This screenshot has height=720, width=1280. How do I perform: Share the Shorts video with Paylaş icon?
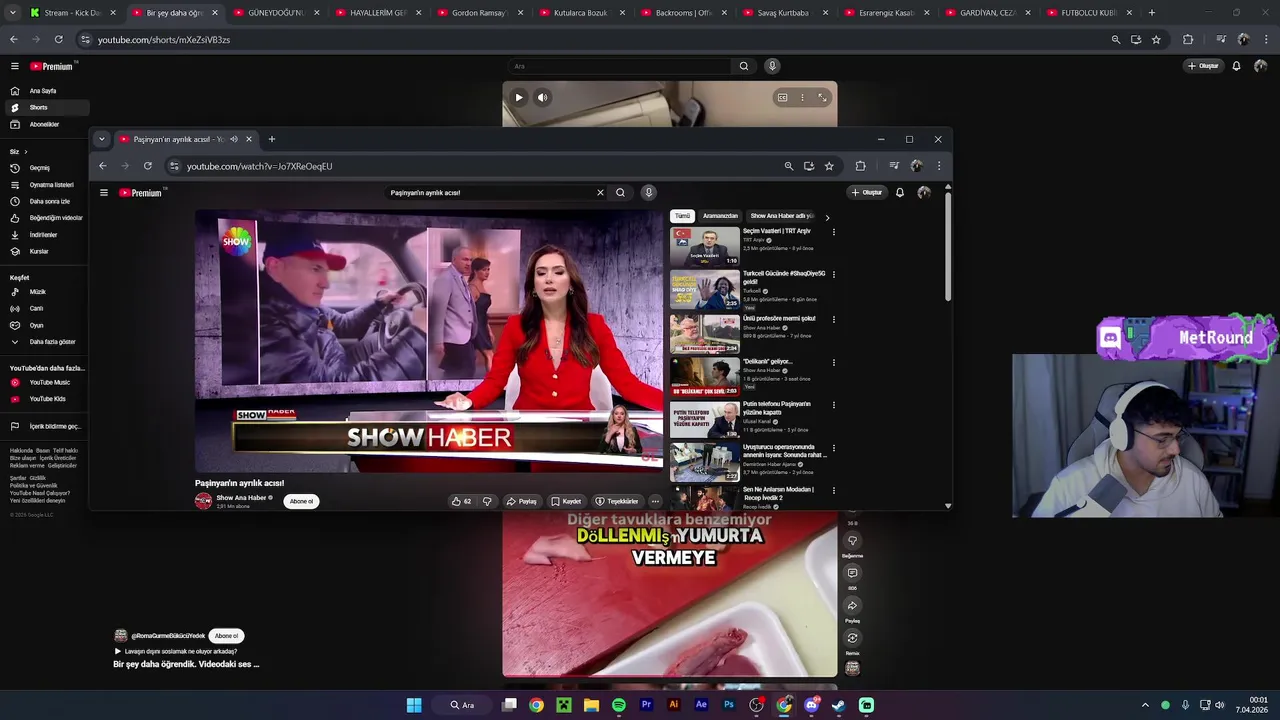click(852, 606)
